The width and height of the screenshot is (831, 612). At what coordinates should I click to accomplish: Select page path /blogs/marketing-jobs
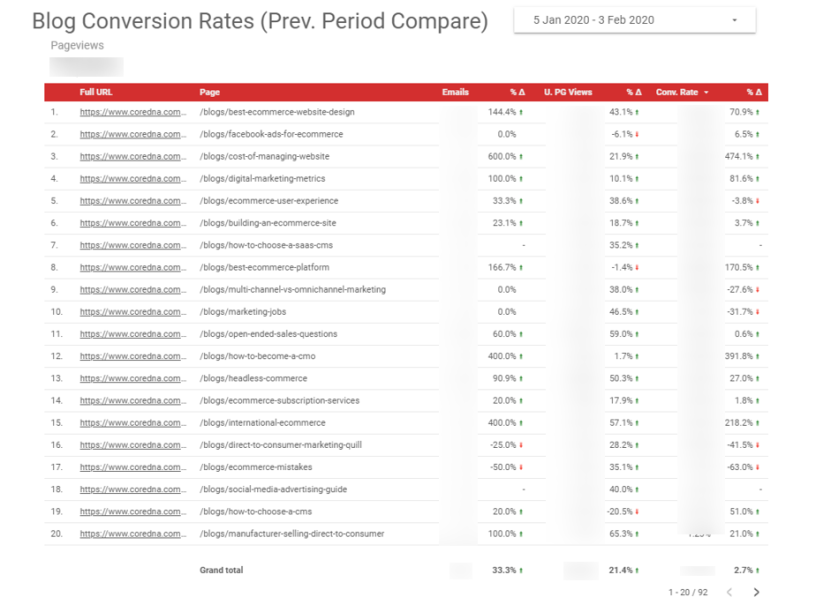(x=243, y=312)
